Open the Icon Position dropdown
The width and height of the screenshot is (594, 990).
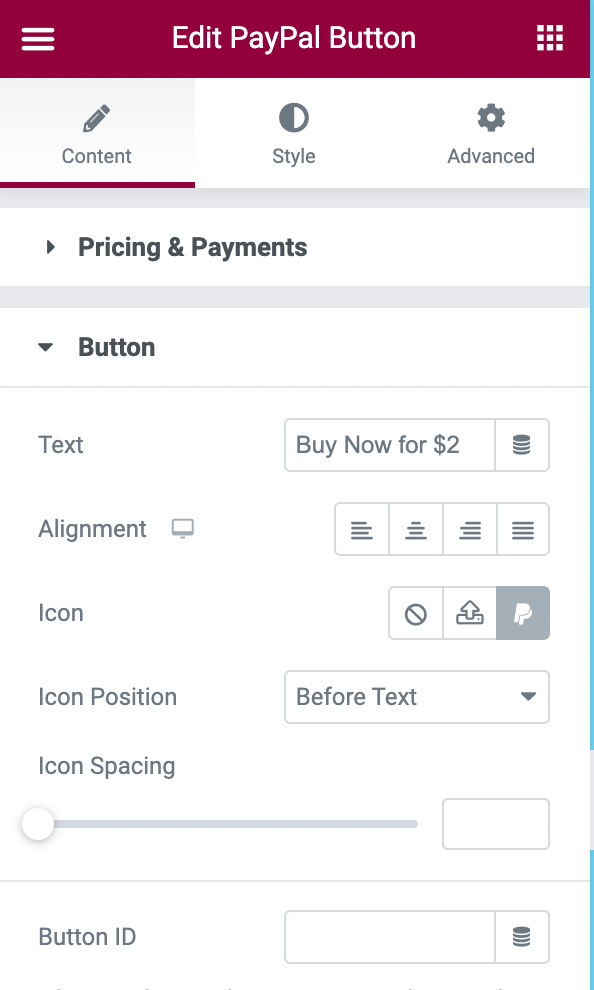[417, 697]
